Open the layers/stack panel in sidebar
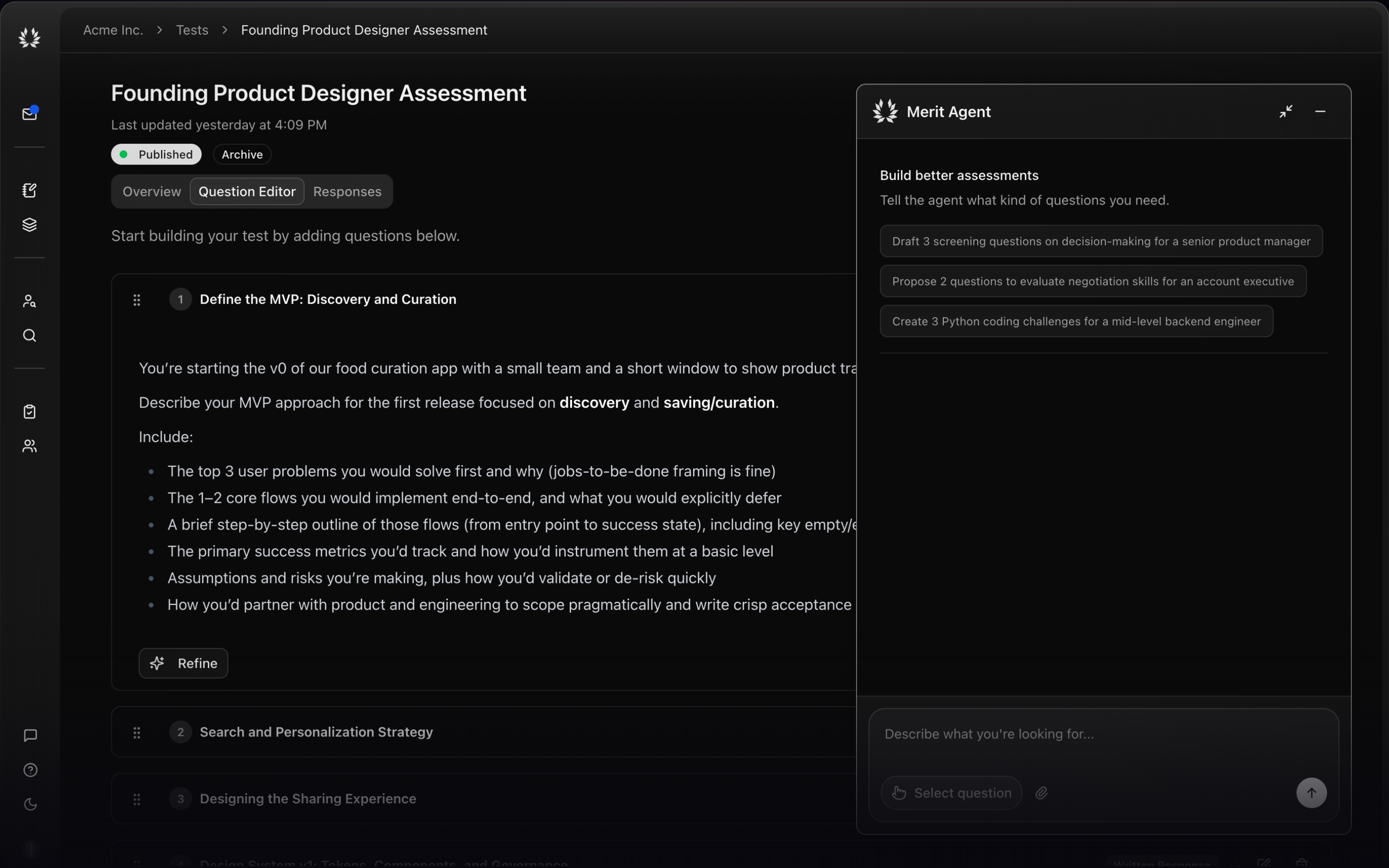Viewport: 1389px width, 868px height. tap(29, 224)
